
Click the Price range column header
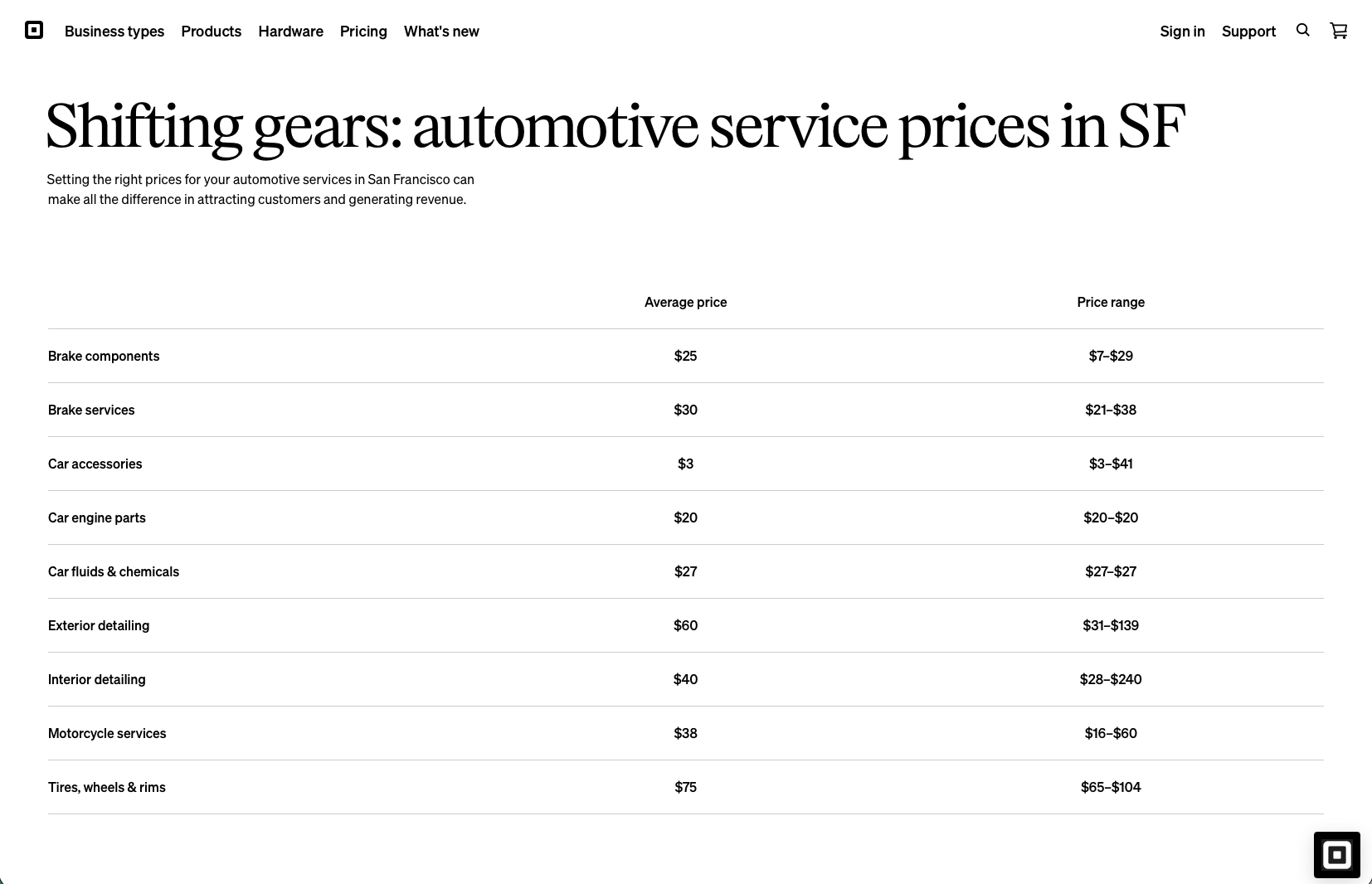coord(1111,302)
